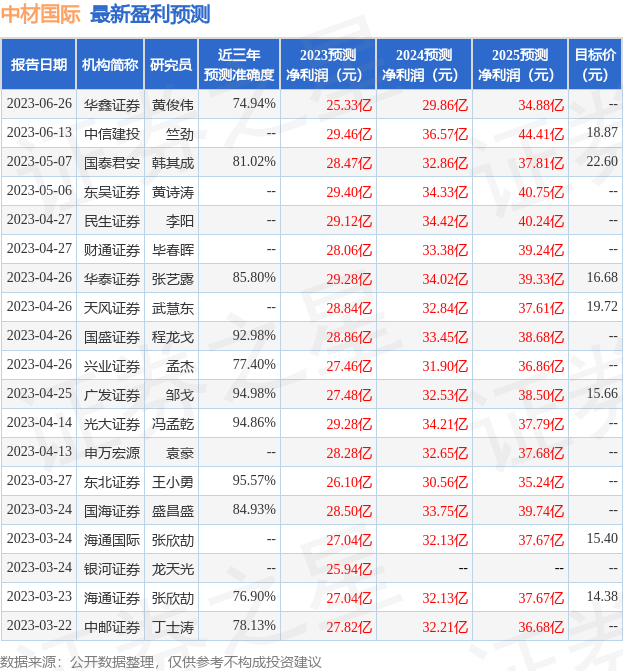Click the 民生证券 institution cell
Viewport: 623px width, 671px height.
pyautogui.click(x=112, y=221)
